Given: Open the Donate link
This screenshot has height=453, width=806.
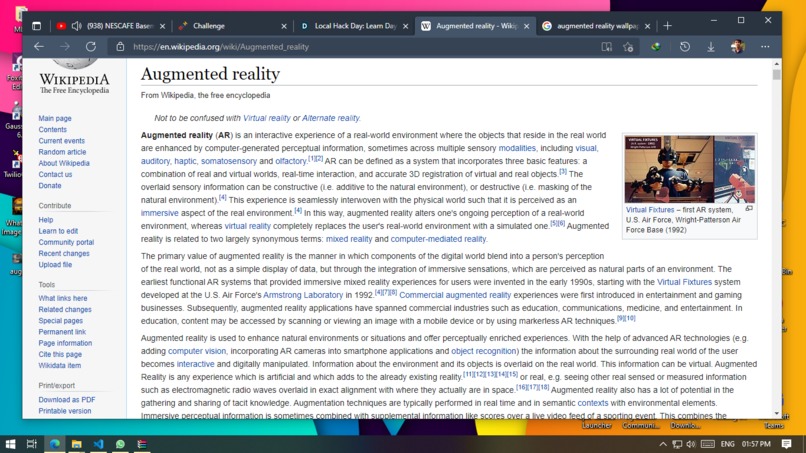Looking at the screenshot, I should (50, 186).
